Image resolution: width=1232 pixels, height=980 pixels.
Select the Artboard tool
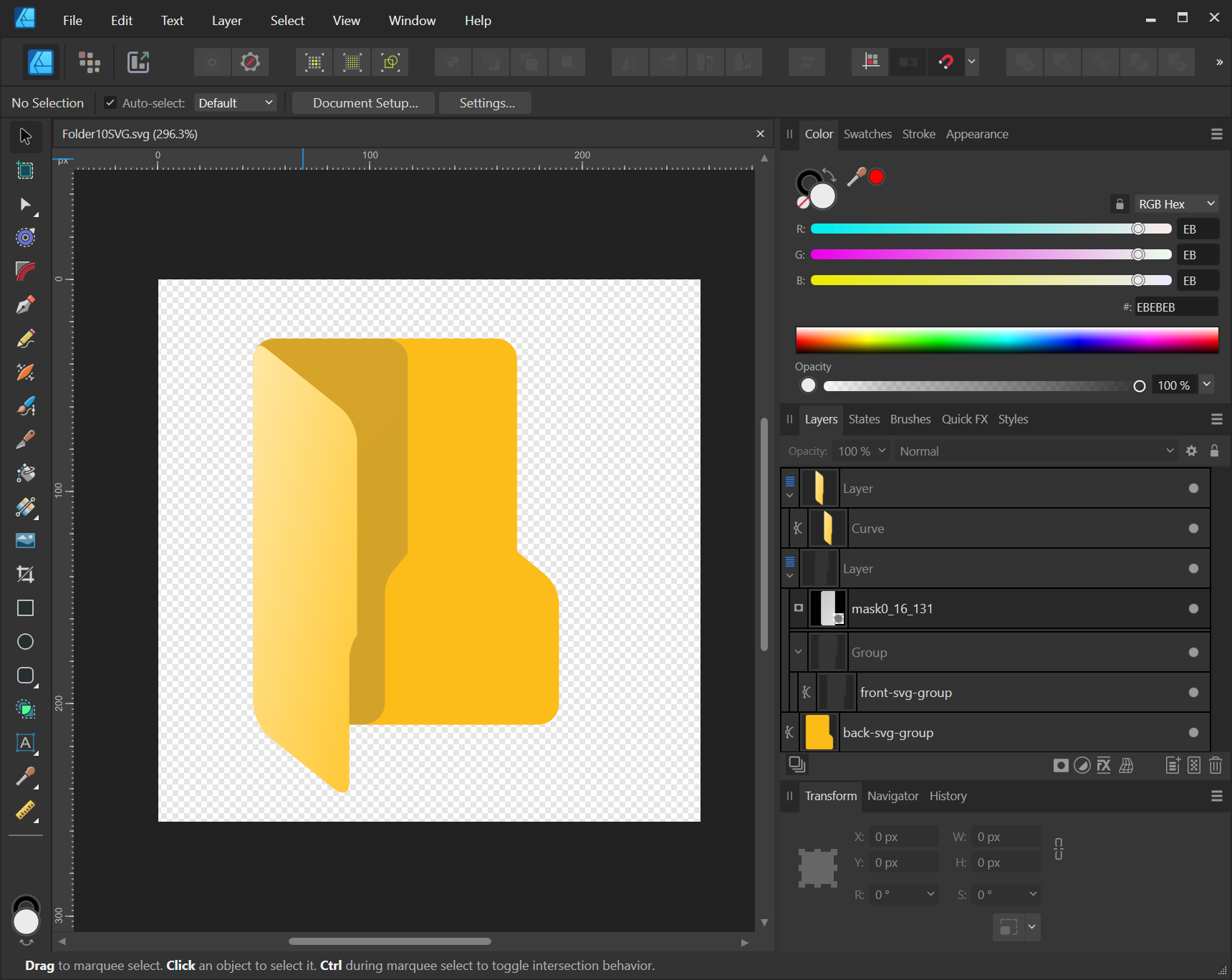pyautogui.click(x=25, y=170)
